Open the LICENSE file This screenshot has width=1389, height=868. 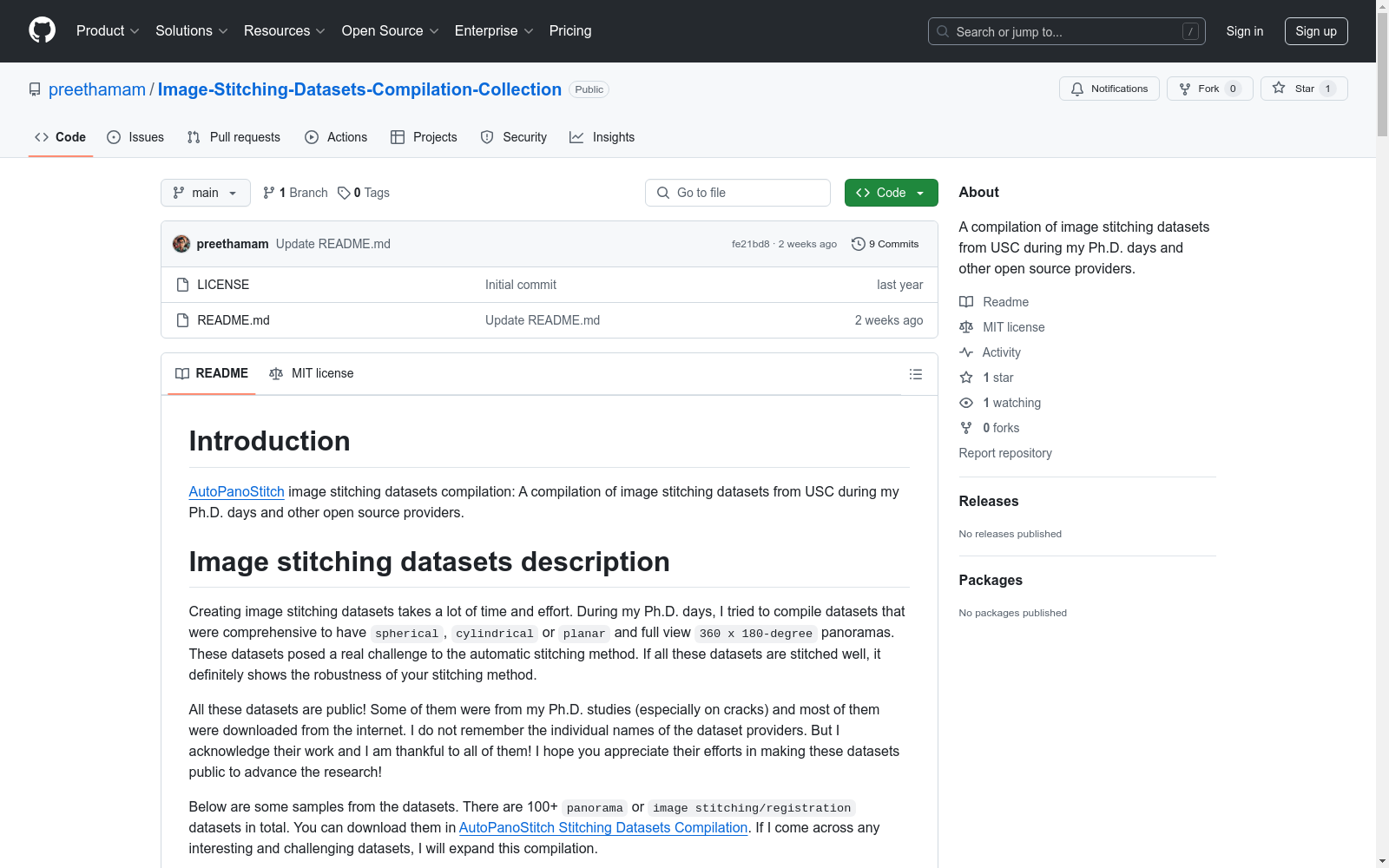pyautogui.click(x=223, y=285)
